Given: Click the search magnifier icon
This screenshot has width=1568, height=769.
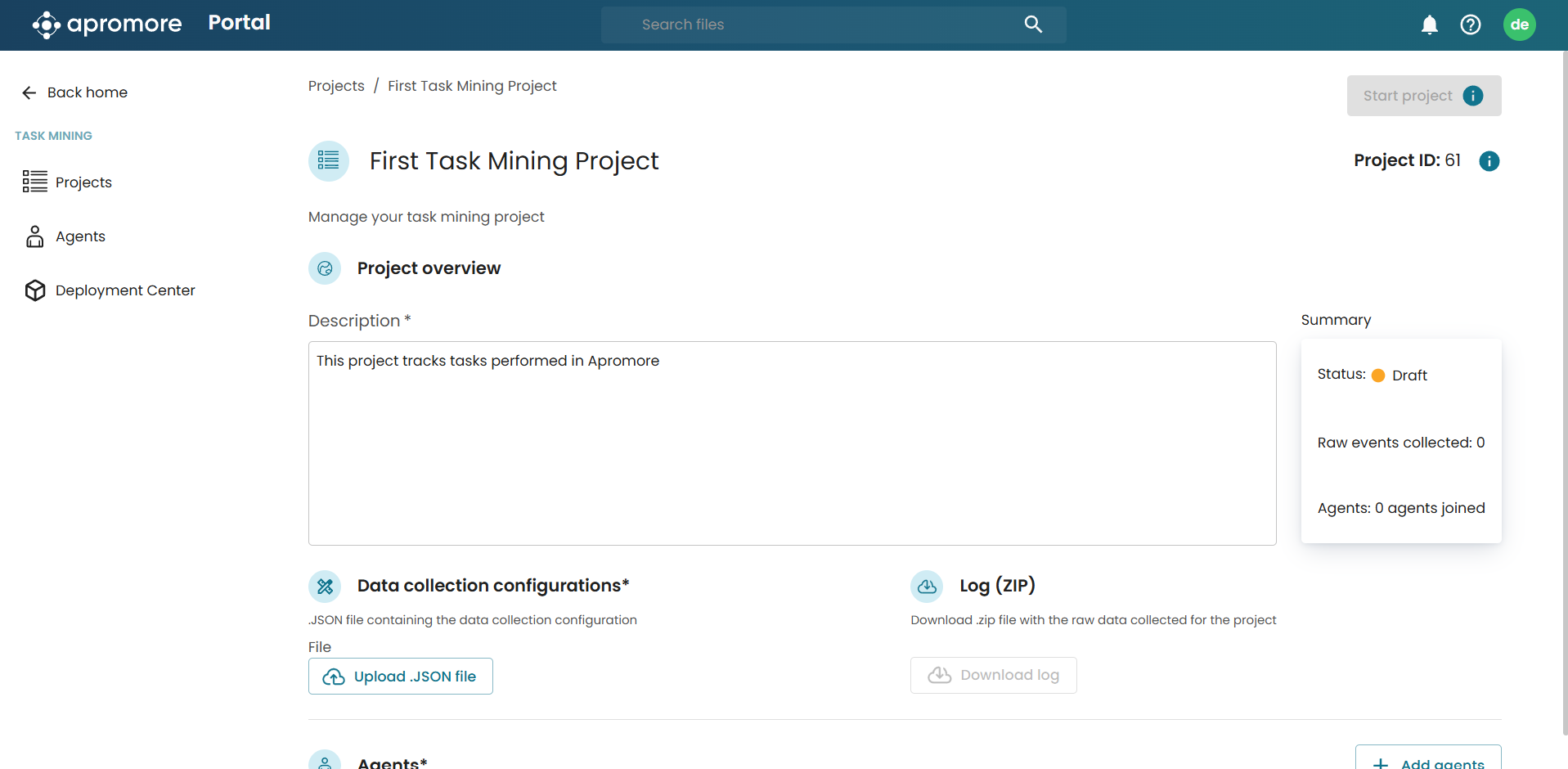Looking at the screenshot, I should (x=1033, y=25).
